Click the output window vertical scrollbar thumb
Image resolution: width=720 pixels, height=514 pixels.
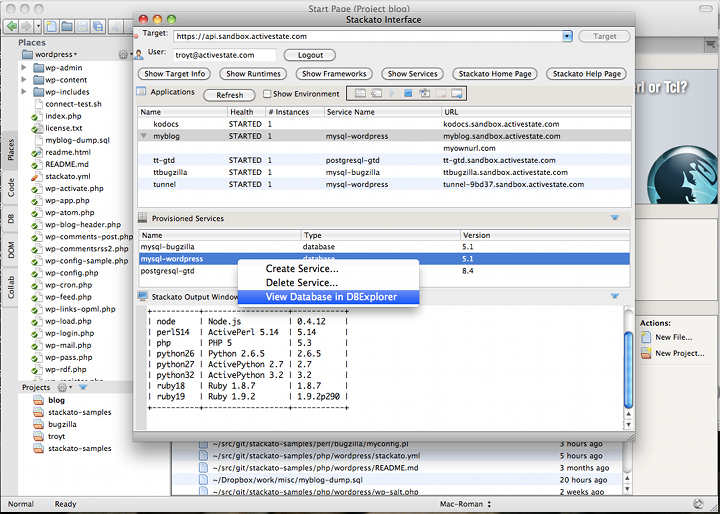click(x=628, y=370)
